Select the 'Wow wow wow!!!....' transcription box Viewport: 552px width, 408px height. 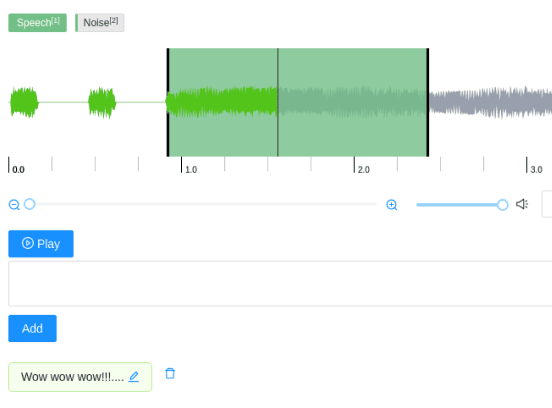pyautogui.click(x=80, y=377)
